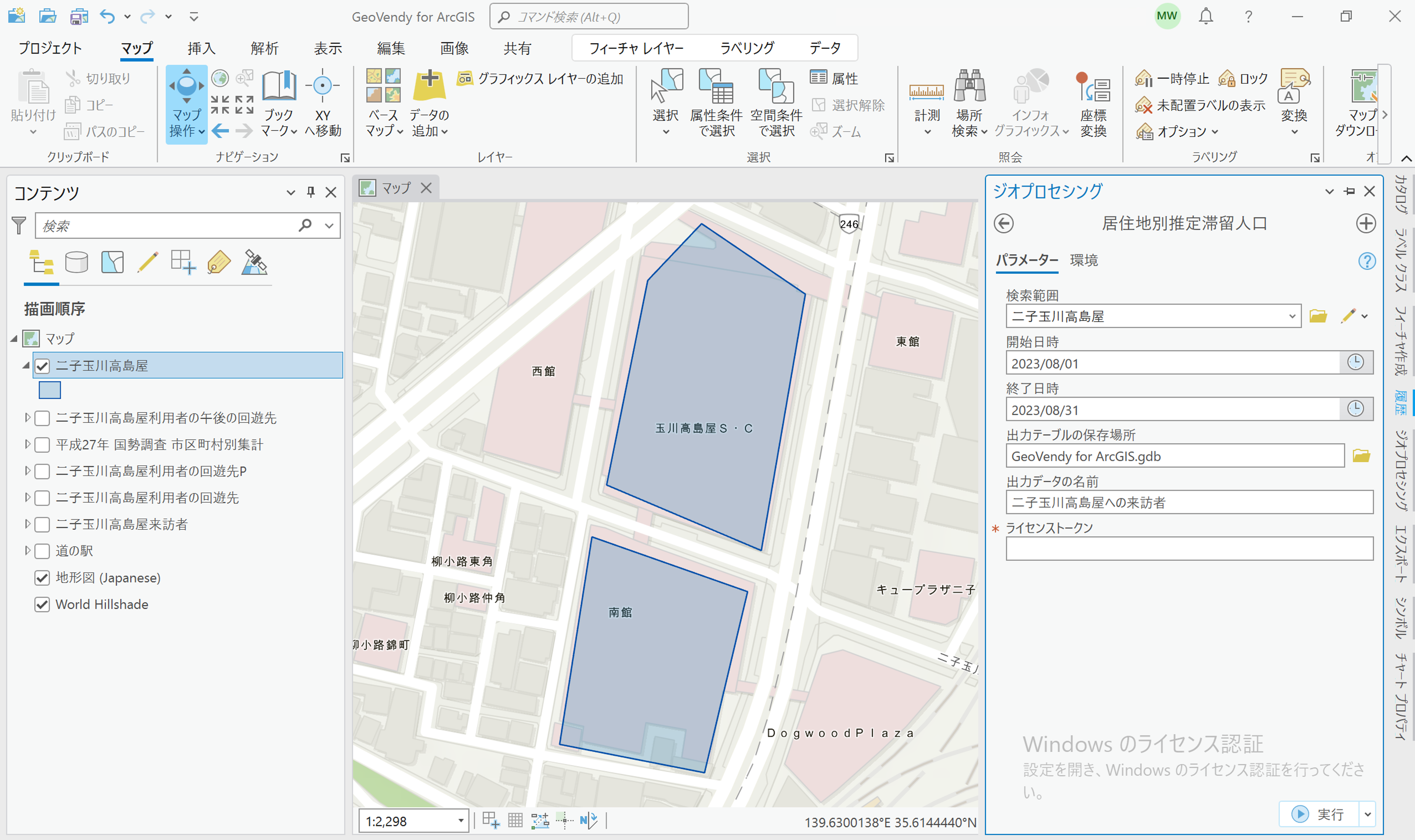Screen dimensions: 1415x840
Task: Click the Geoprocessing add (+) button
Action: (1366, 224)
